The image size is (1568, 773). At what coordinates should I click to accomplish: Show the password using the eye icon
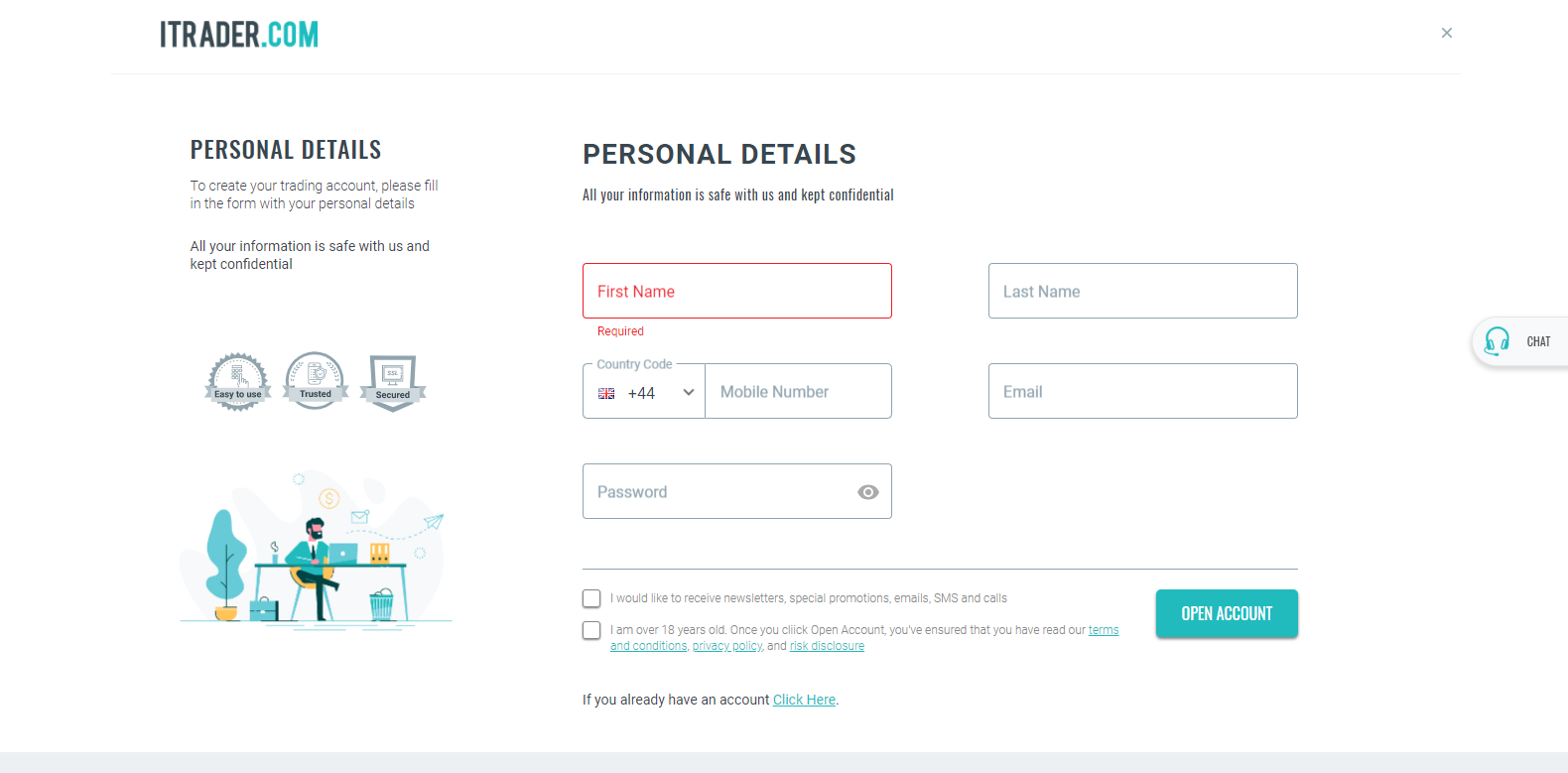point(868,491)
